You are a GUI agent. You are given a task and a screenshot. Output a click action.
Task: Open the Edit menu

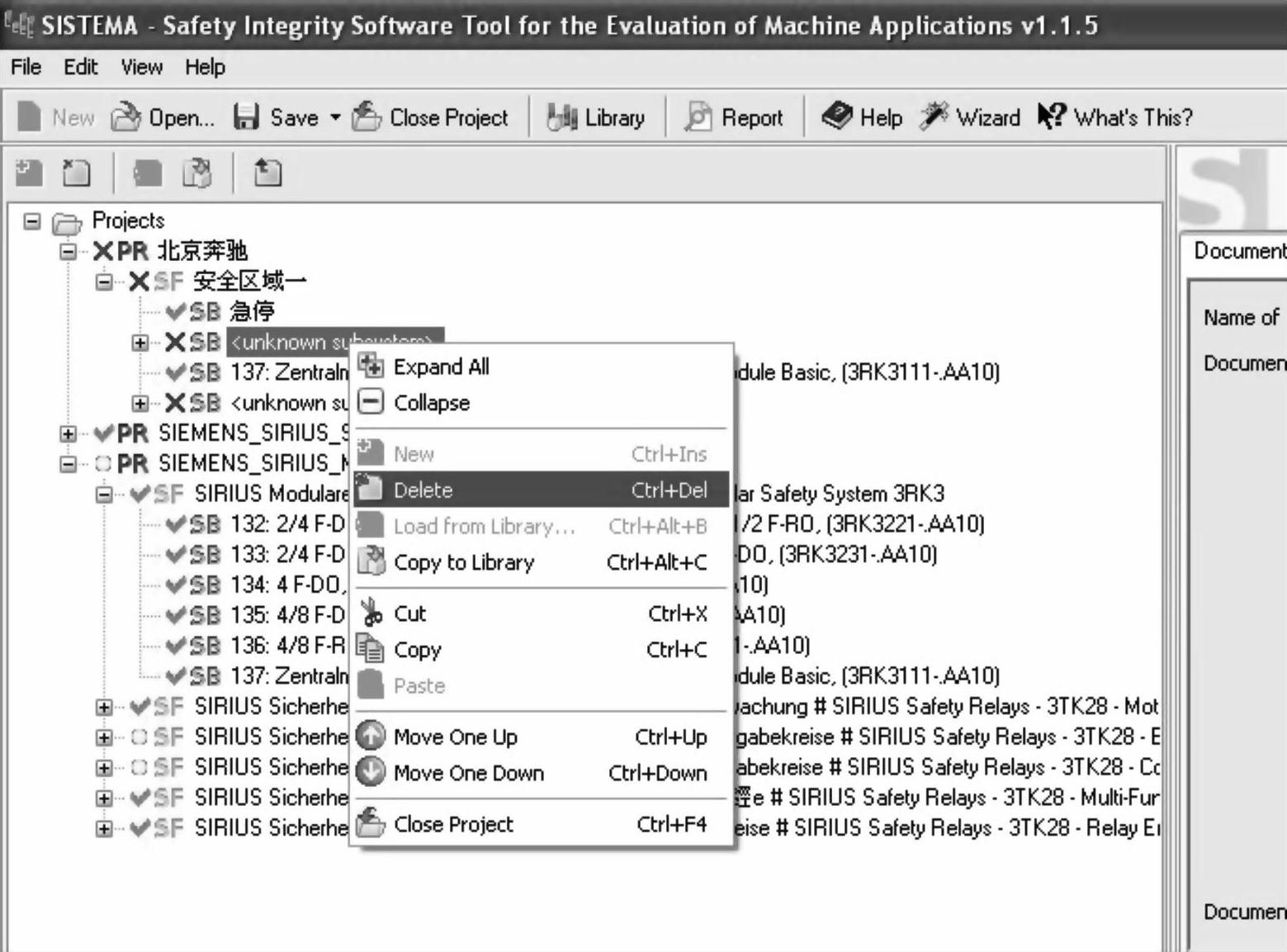point(80,67)
